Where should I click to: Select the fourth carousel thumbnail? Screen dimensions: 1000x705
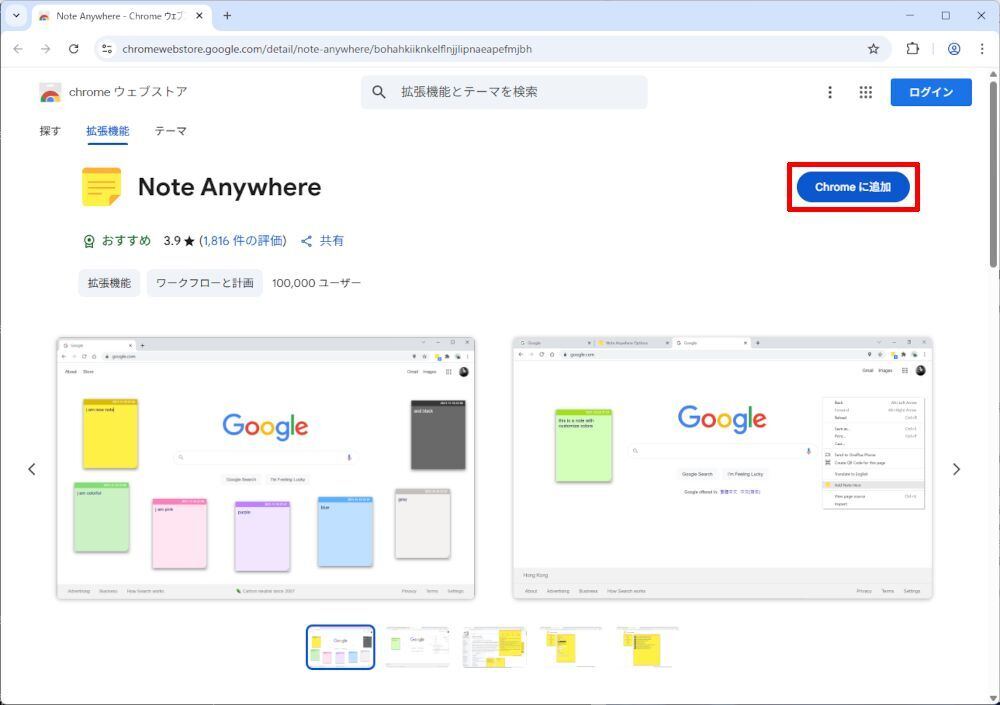coord(571,647)
